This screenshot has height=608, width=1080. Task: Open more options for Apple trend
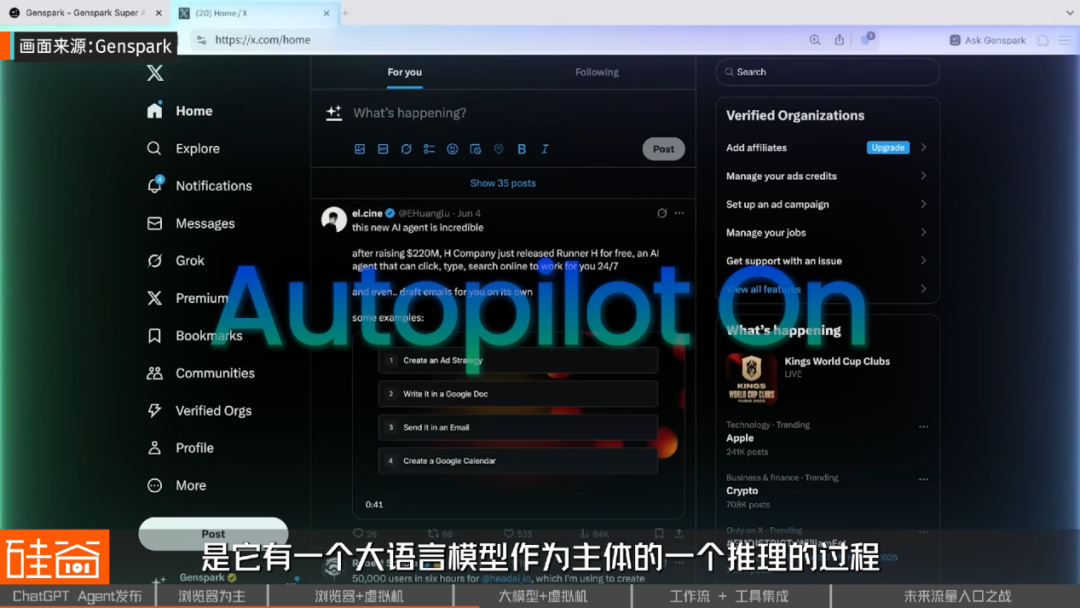coord(923,427)
